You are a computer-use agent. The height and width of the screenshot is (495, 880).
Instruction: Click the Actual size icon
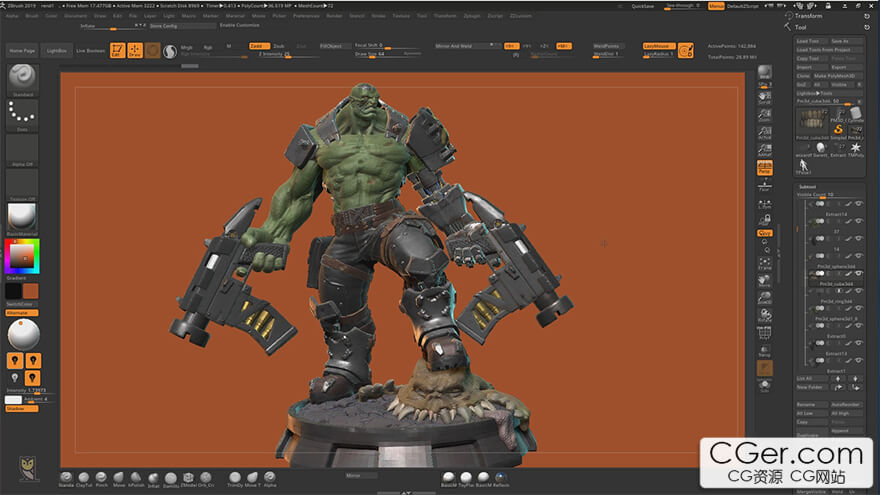(x=764, y=132)
